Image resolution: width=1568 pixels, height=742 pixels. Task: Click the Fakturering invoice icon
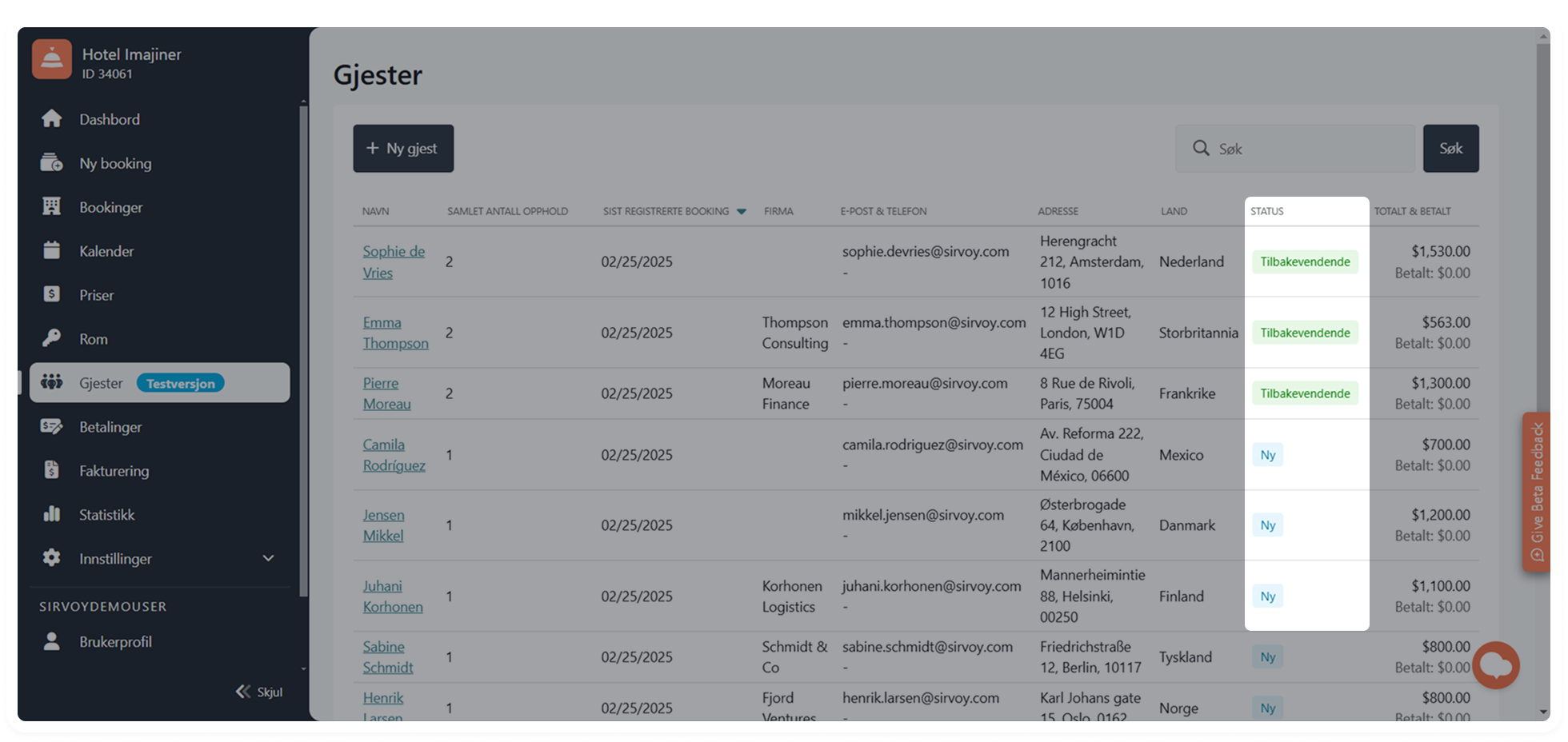point(52,471)
